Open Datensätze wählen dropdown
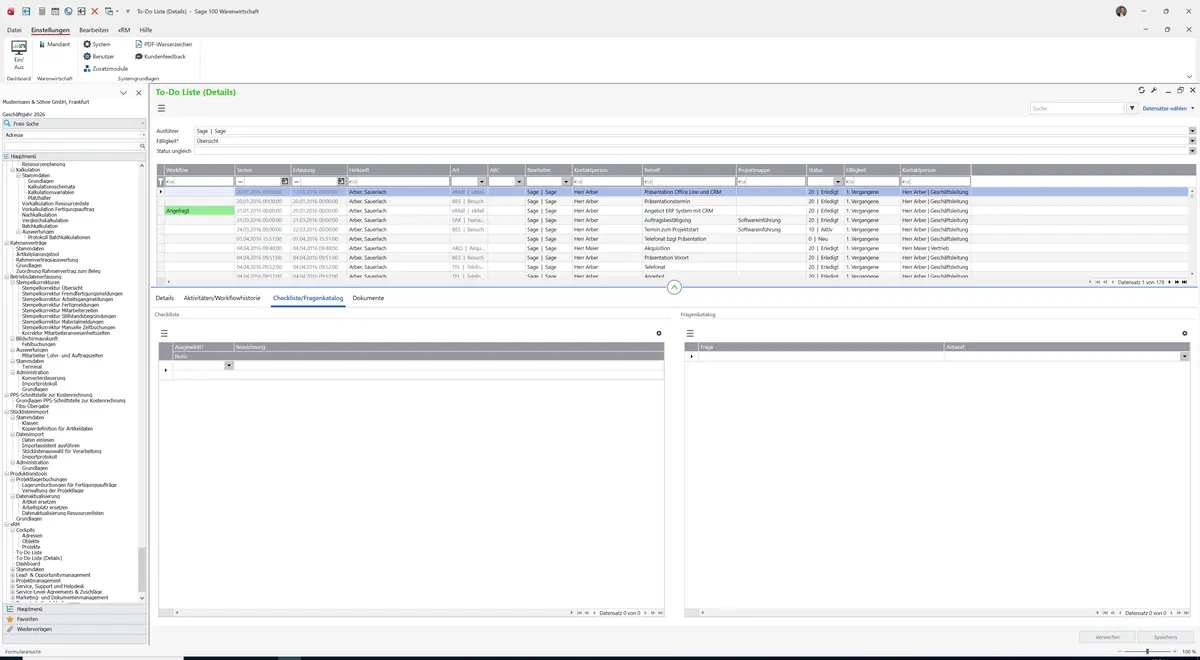The width and height of the screenshot is (1200, 660). tap(1168, 108)
